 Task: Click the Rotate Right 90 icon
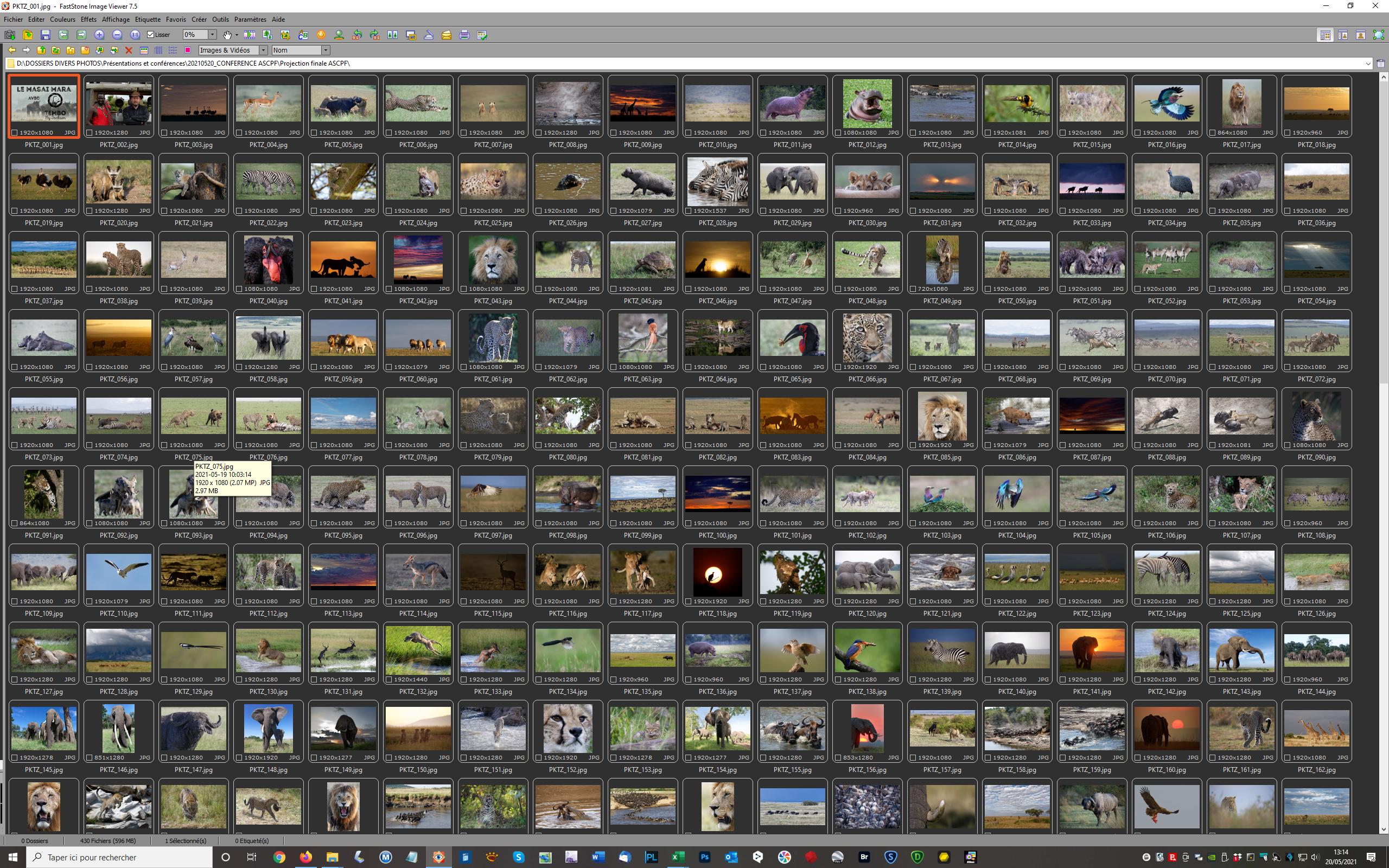point(375,35)
